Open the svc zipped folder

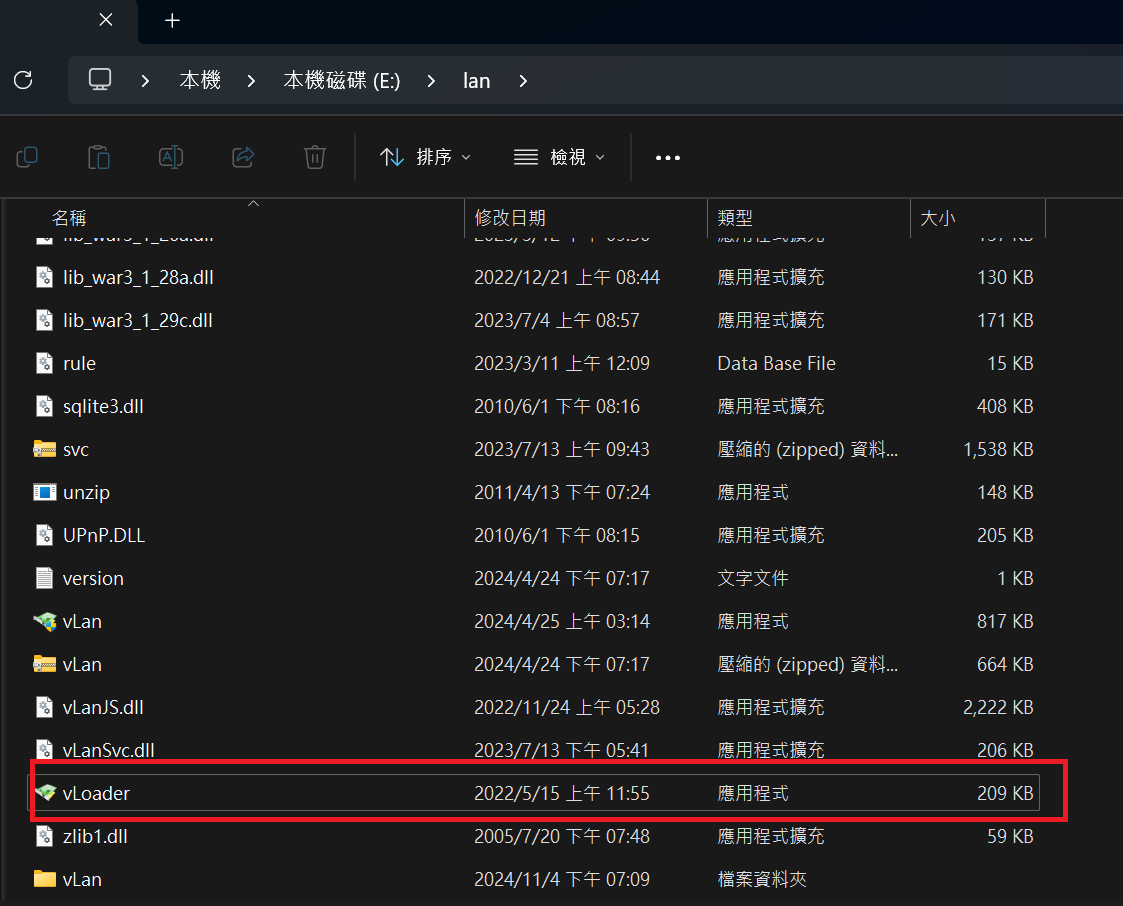click(x=76, y=449)
